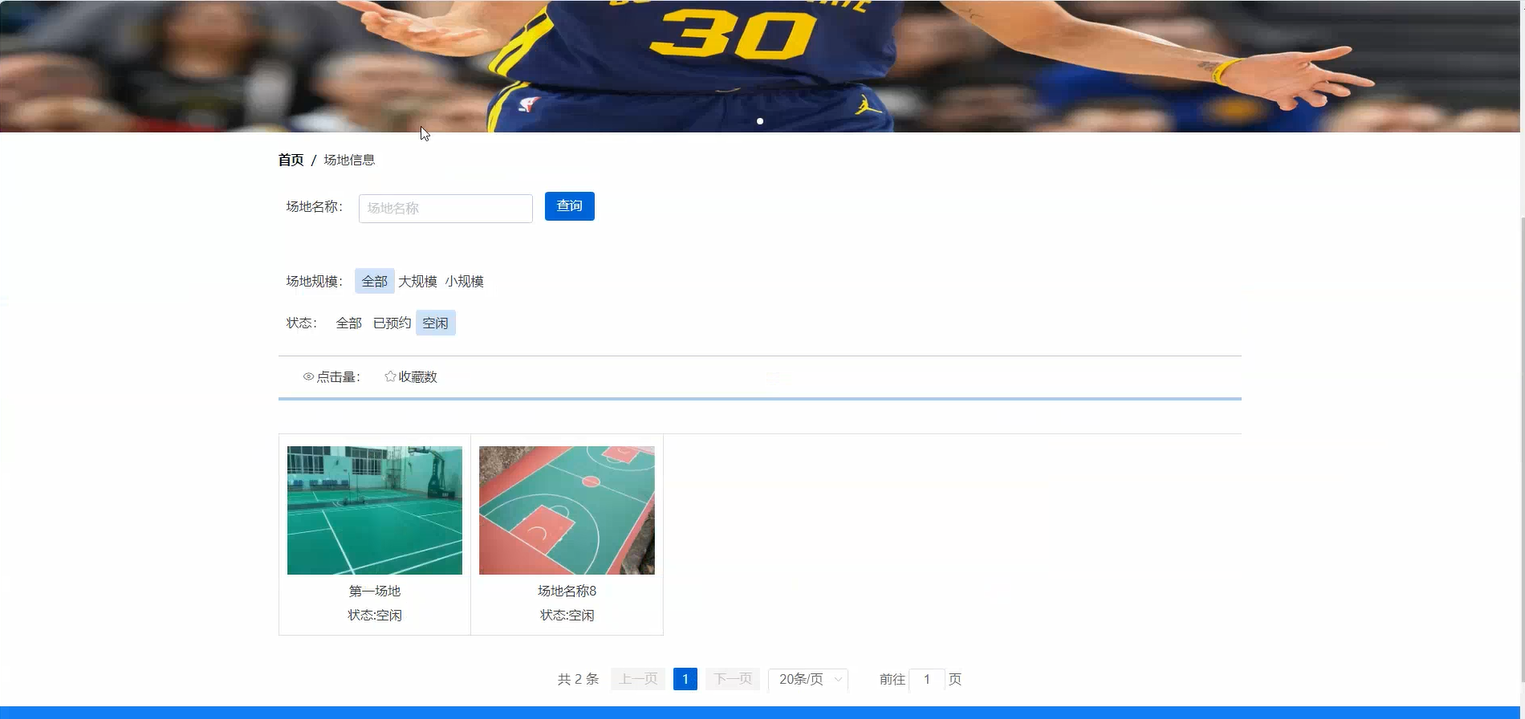This screenshot has width=1525, height=719.
Task: Click the 下一页 pagination control
Action: click(732, 679)
